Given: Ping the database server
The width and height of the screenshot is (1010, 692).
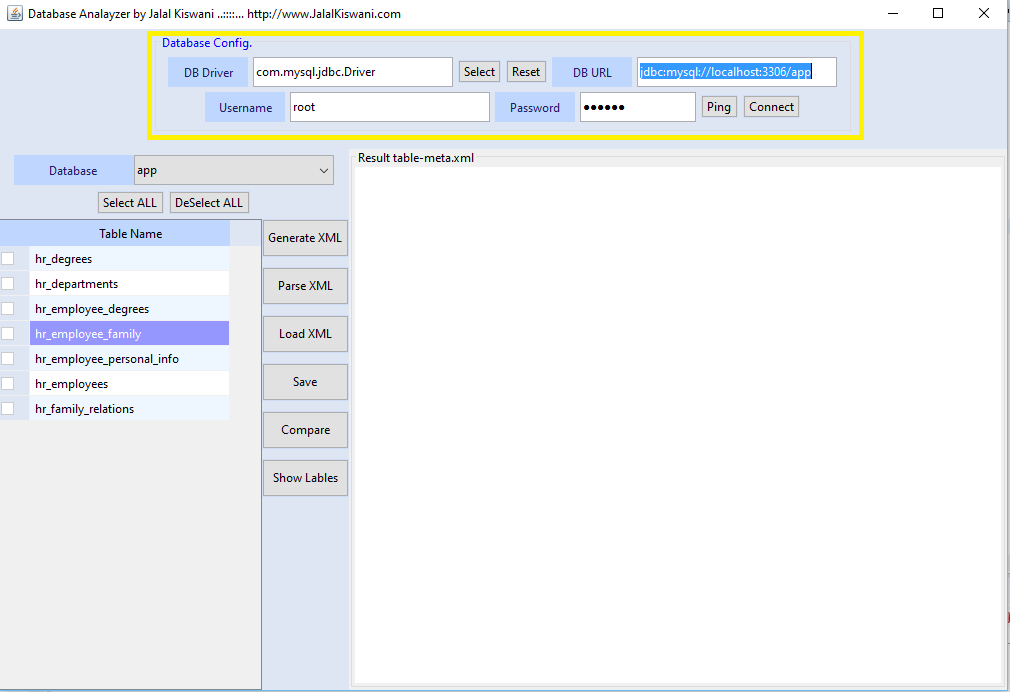Looking at the screenshot, I should (718, 107).
